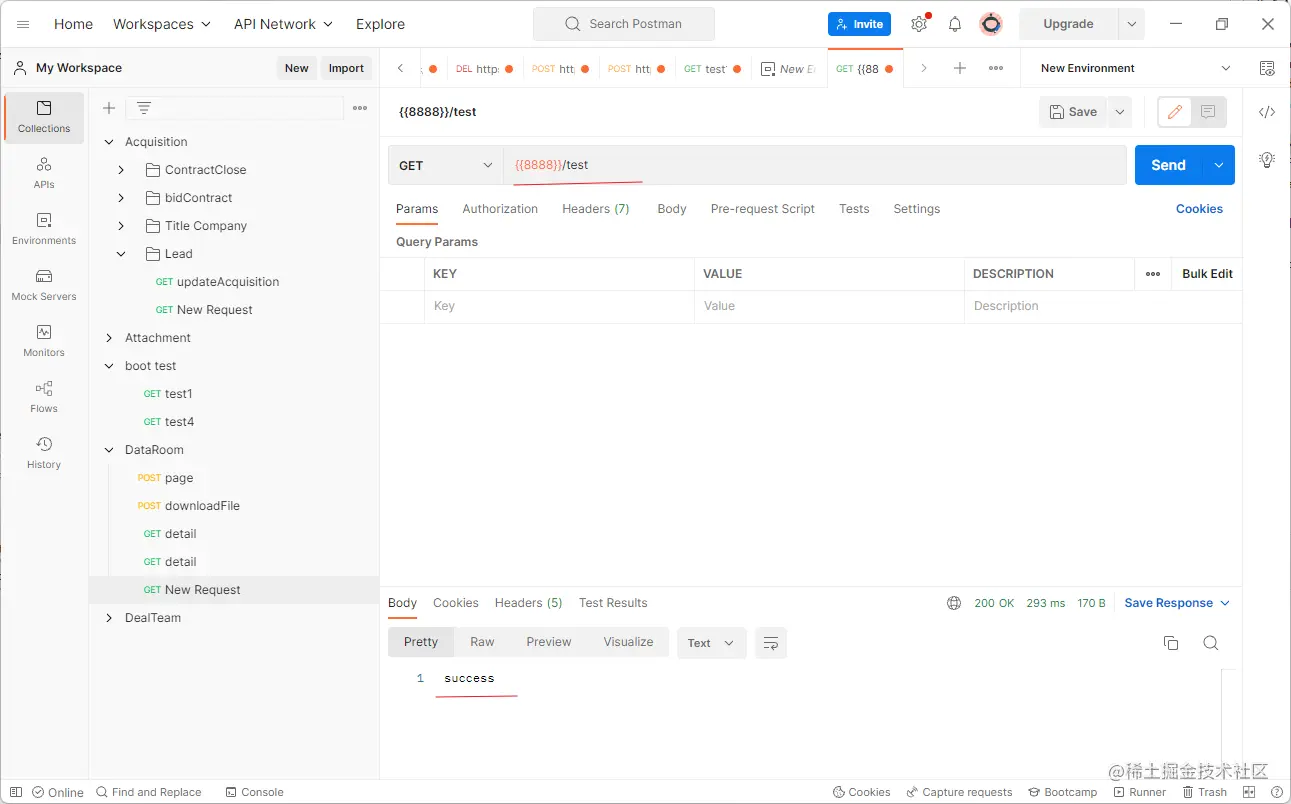Open the Pre-request Script tab
The image size is (1291, 804).
[763, 209]
